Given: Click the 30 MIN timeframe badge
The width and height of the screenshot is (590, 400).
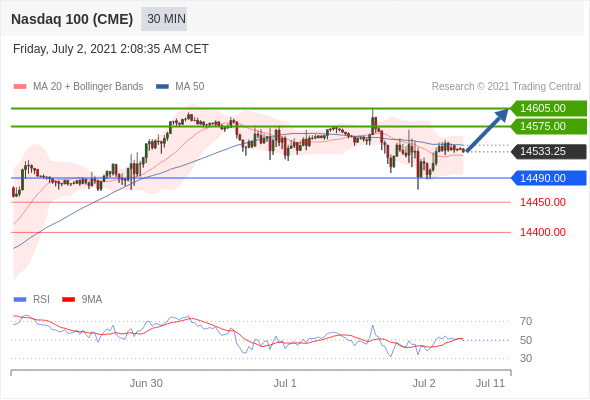Looking at the screenshot, I should (164, 19).
